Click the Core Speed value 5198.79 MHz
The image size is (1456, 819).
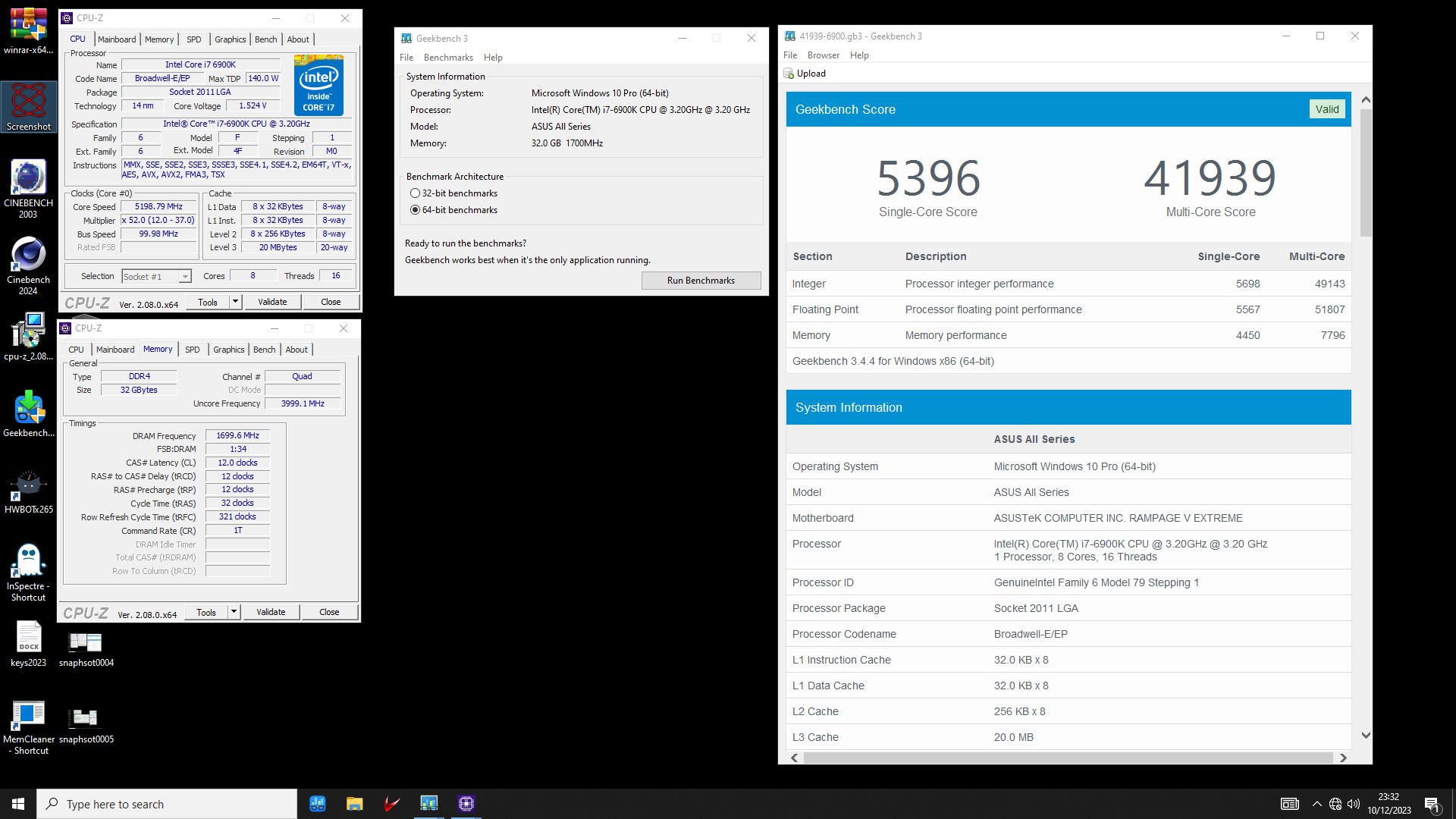click(x=158, y=206)
